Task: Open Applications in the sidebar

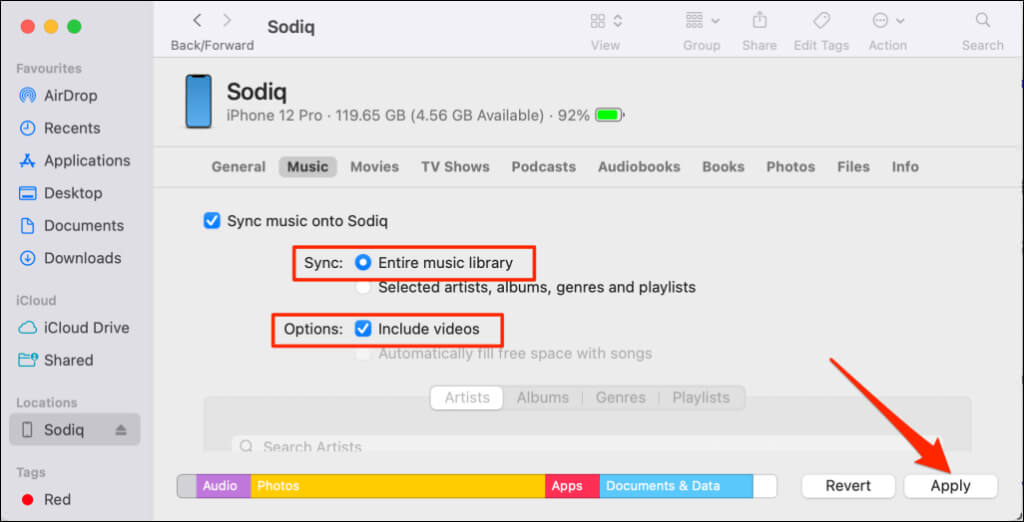Action: pos(74,161)
